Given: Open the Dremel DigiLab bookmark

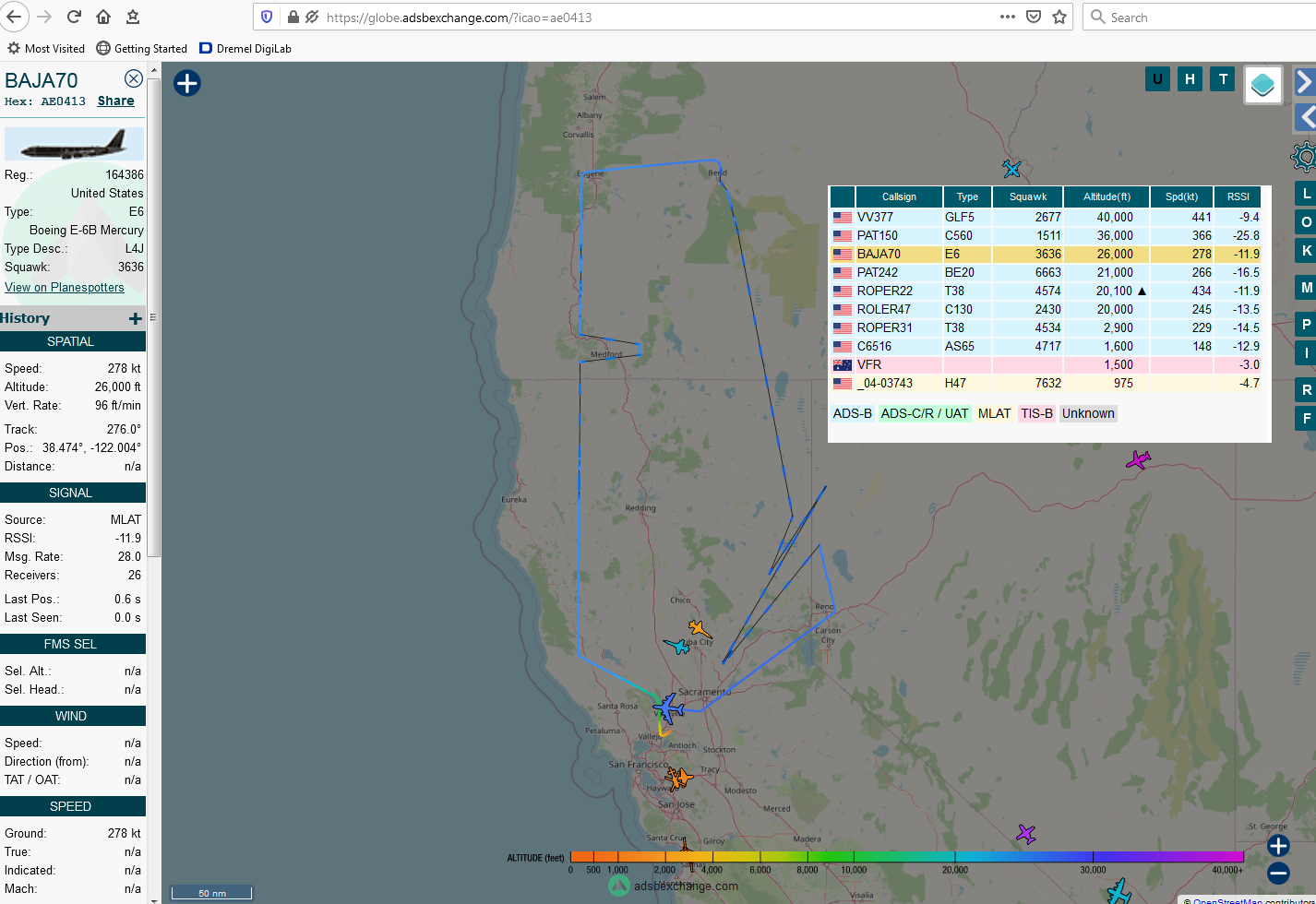Looking at the screenshot, I should coord(245,48).
